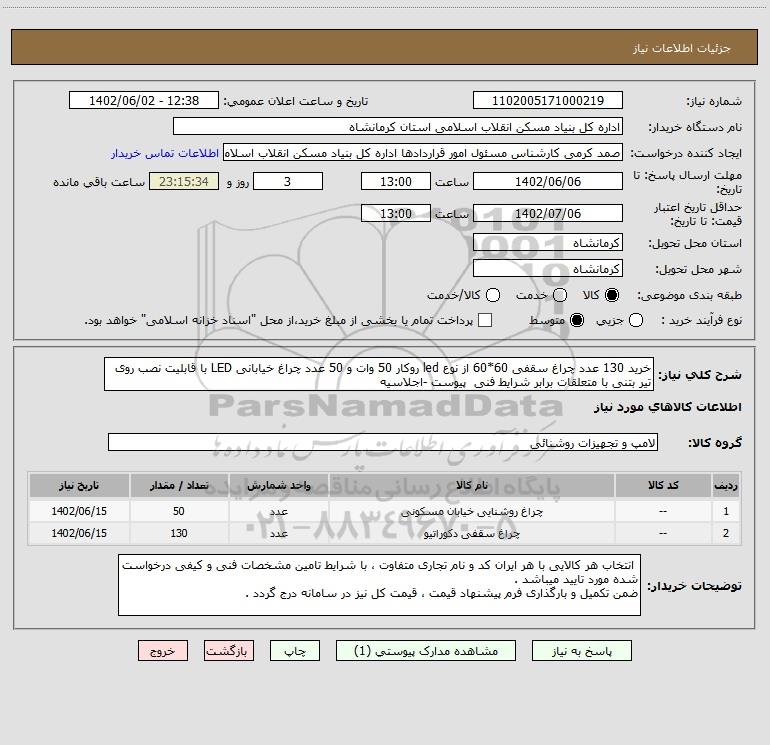Click the delivery city field کرمانشاه
The width and height of the screenshot is (770, 745).
pos(548,268)
